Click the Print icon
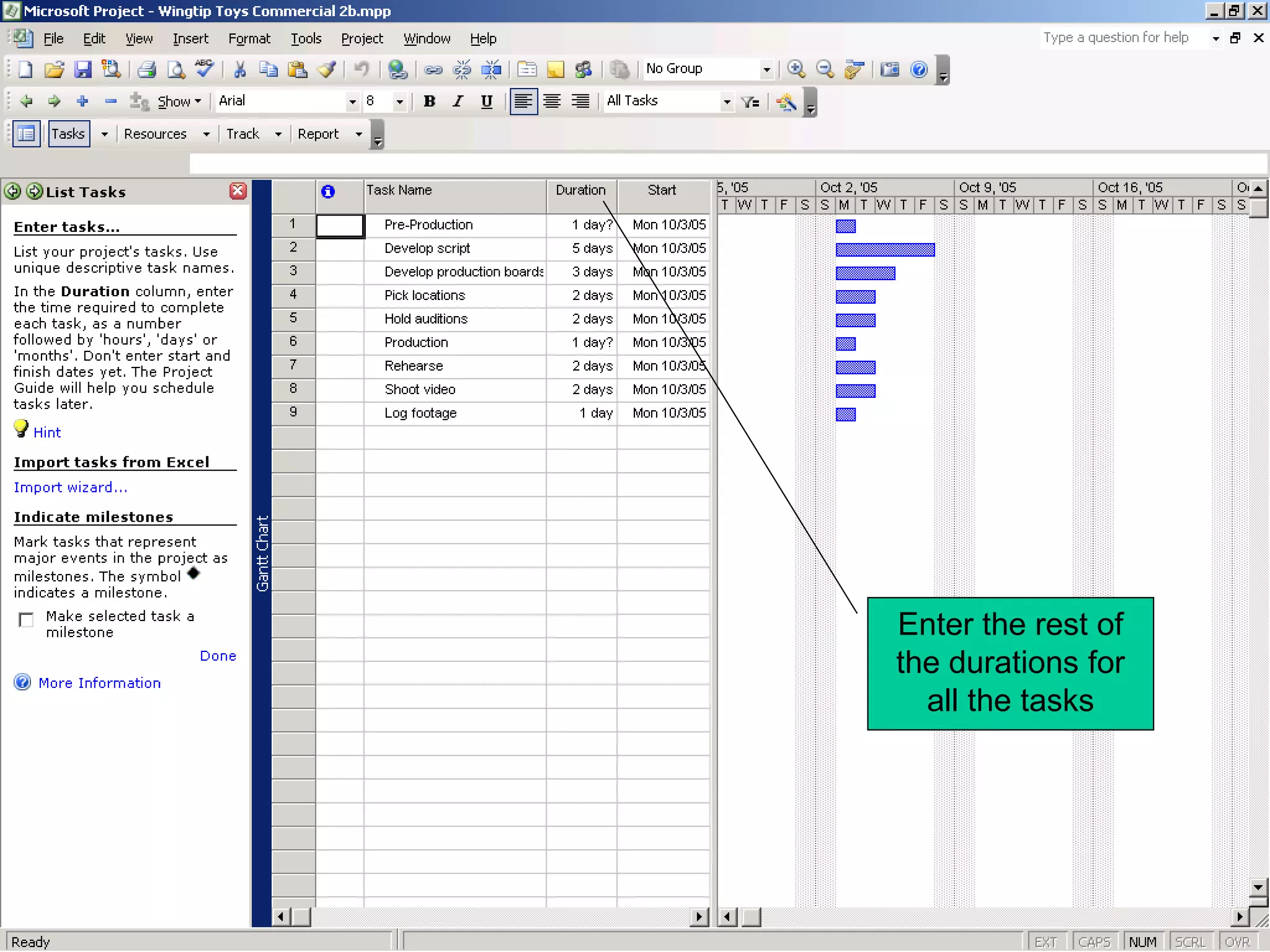1270x952 pixels. tap(146, 69)
